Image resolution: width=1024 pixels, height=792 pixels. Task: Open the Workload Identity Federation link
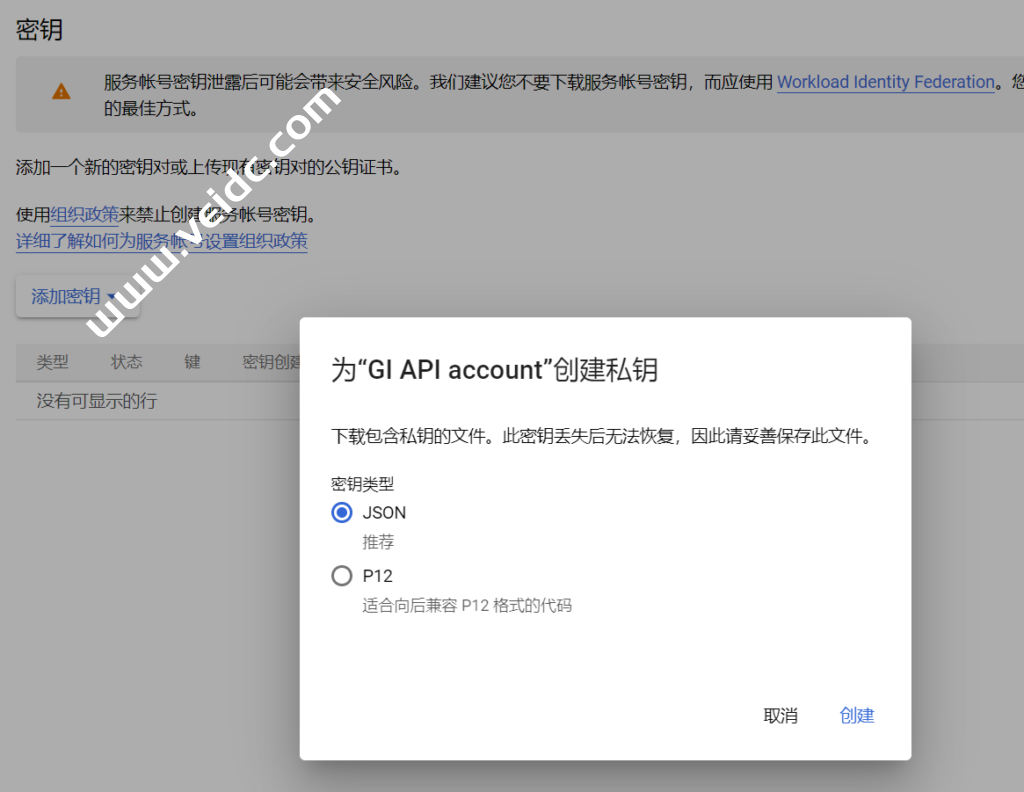point(885,82)
